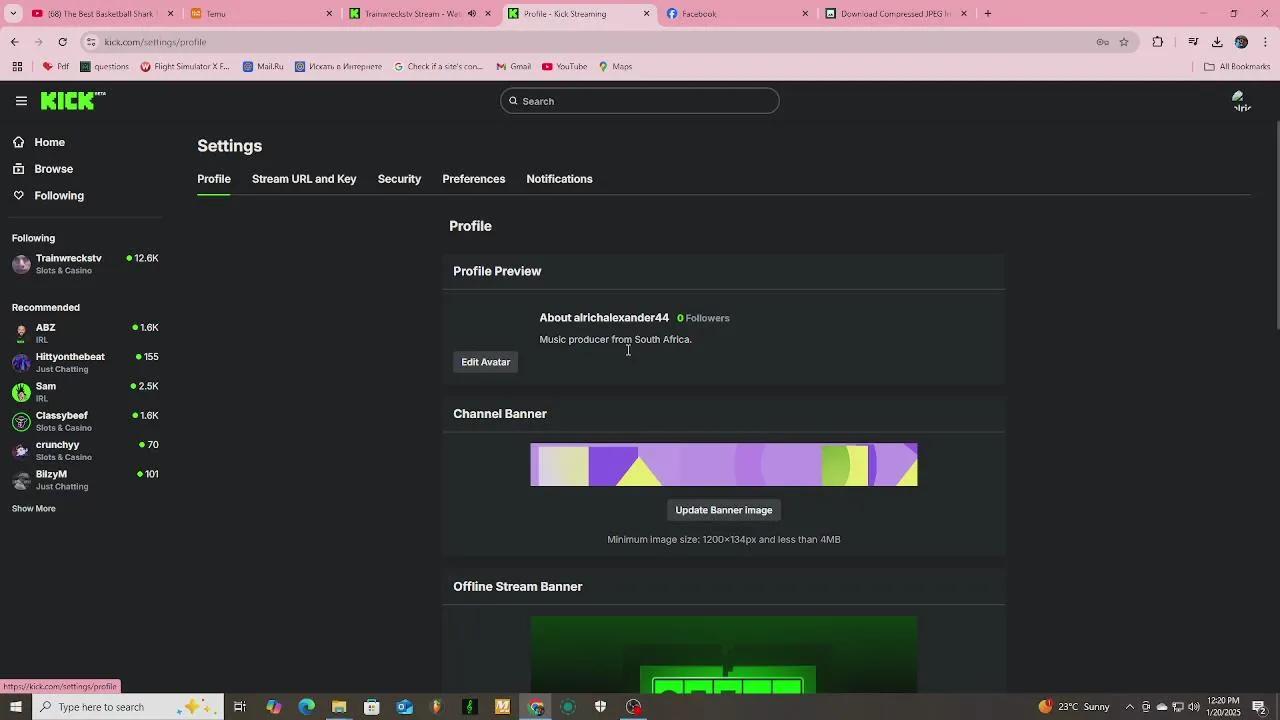View site information icon in address bar
Image resolution: width=1280 pixels, height=720 pixels.
(x=91, y=42)
